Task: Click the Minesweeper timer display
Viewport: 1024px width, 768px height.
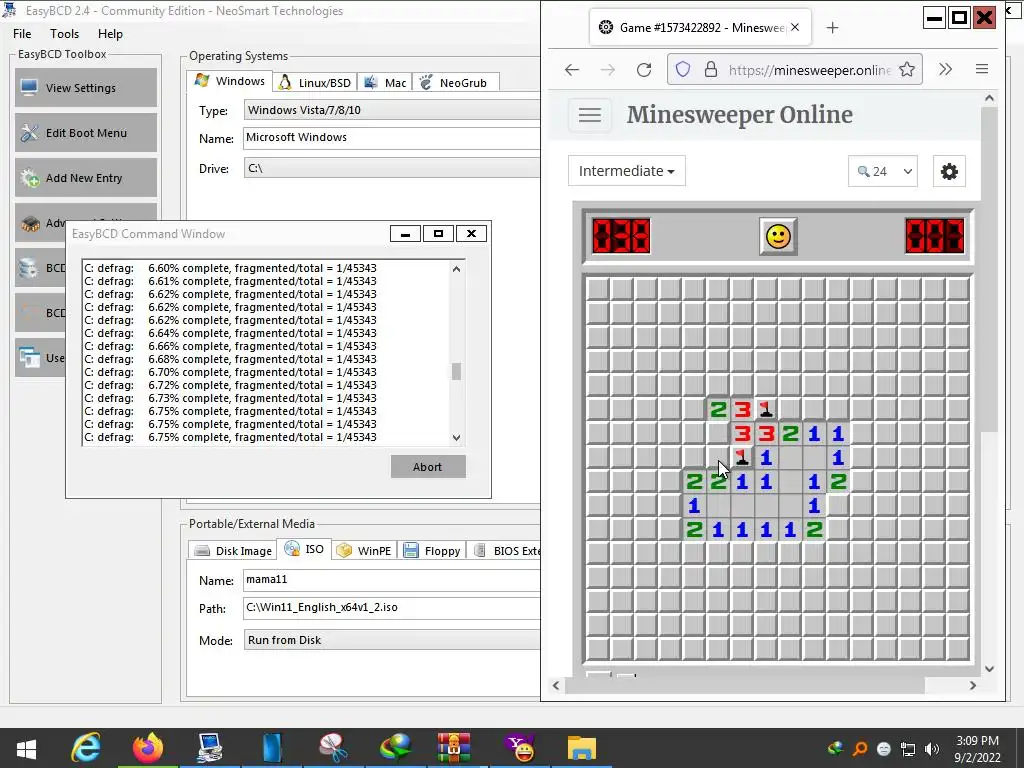Action: [935, 236]
